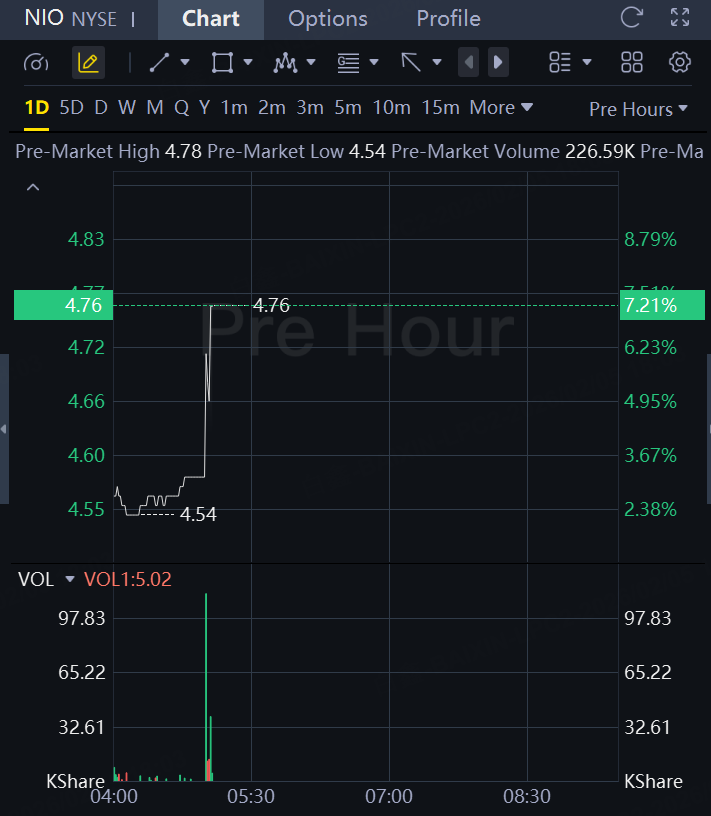The height and width of the screenshot is (816, 711).
Task: Click the Pre-Market Low 4.54 stat
Action: pos(296,151)
